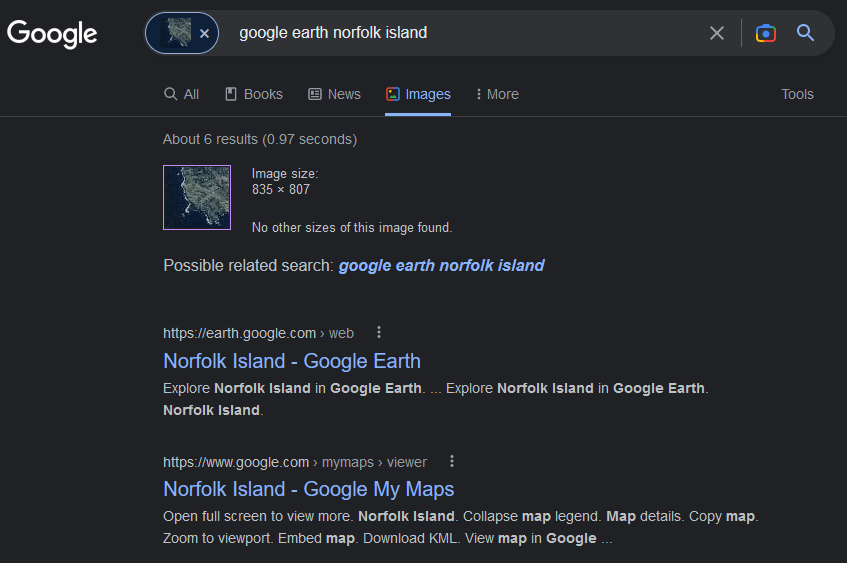
Task: Click the image thumbnail inside search chip
Action: point(179,32)
